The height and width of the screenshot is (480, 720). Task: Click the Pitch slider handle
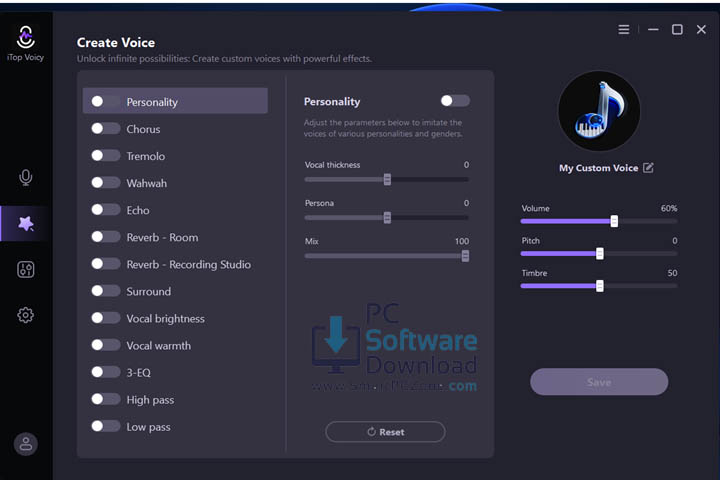pos(599,254)
